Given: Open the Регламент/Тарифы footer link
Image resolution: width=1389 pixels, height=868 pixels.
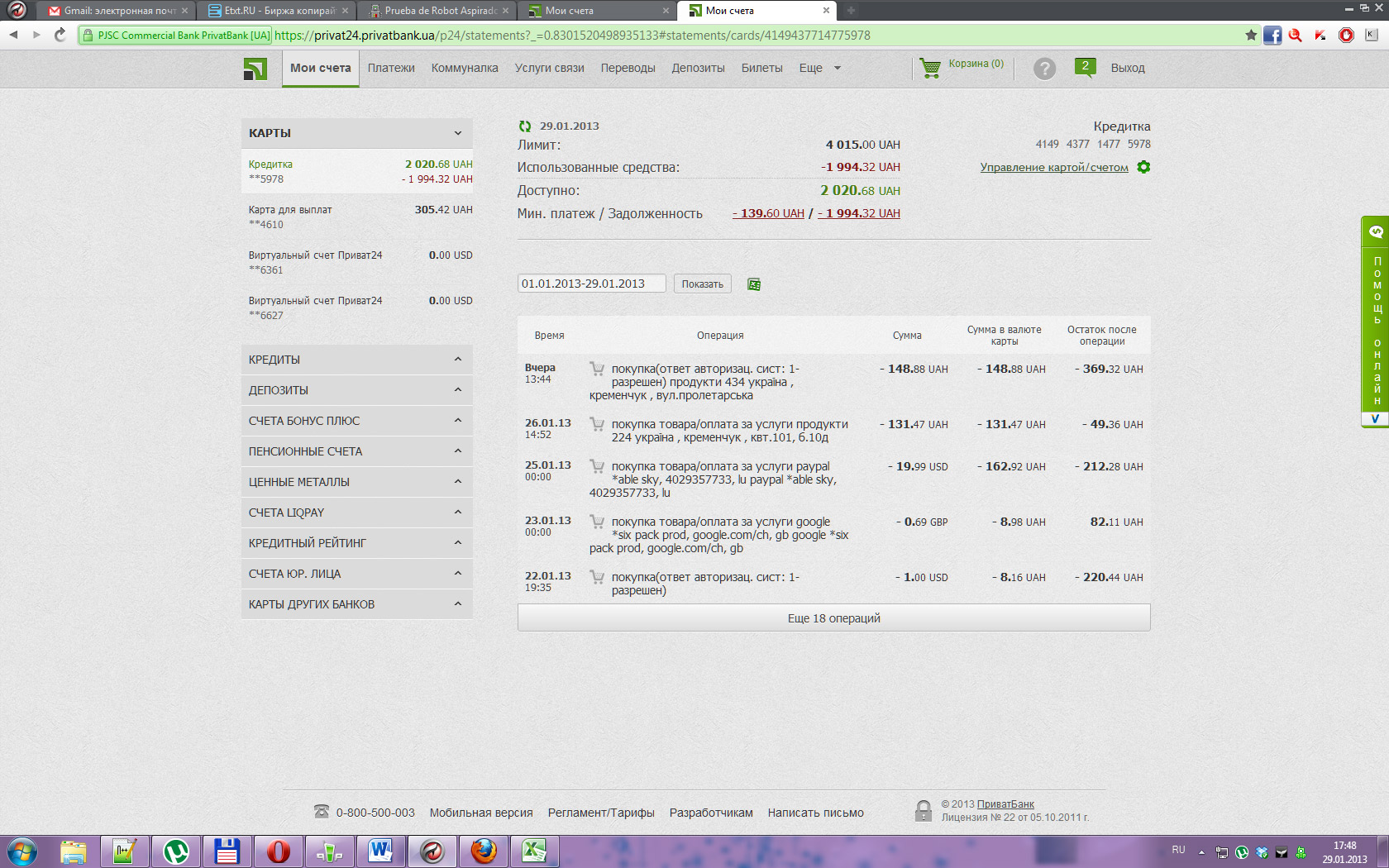Looking at the screenshot, I should 601,813.
